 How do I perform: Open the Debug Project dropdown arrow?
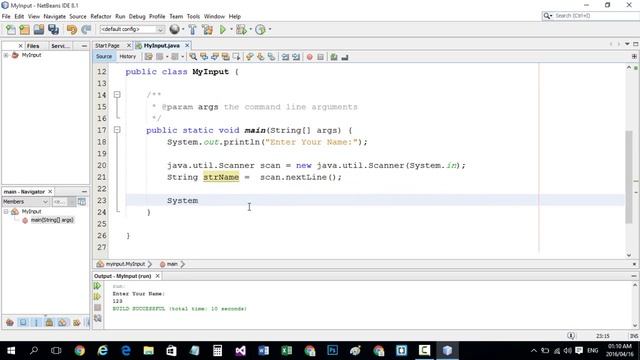[x=250, y=29]
